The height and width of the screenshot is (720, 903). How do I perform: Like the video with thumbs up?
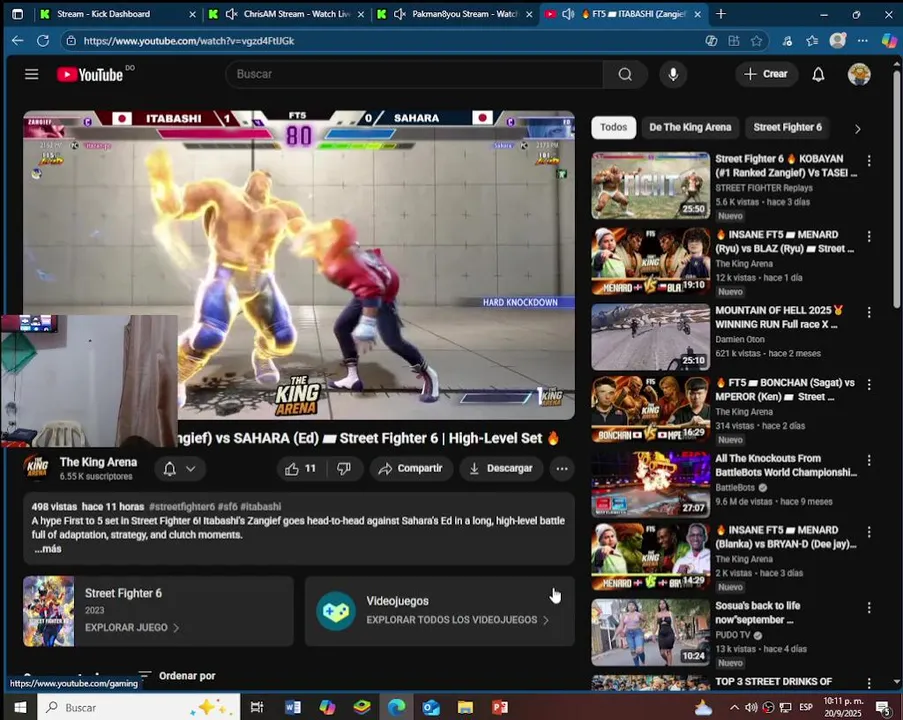coord(300,468)
